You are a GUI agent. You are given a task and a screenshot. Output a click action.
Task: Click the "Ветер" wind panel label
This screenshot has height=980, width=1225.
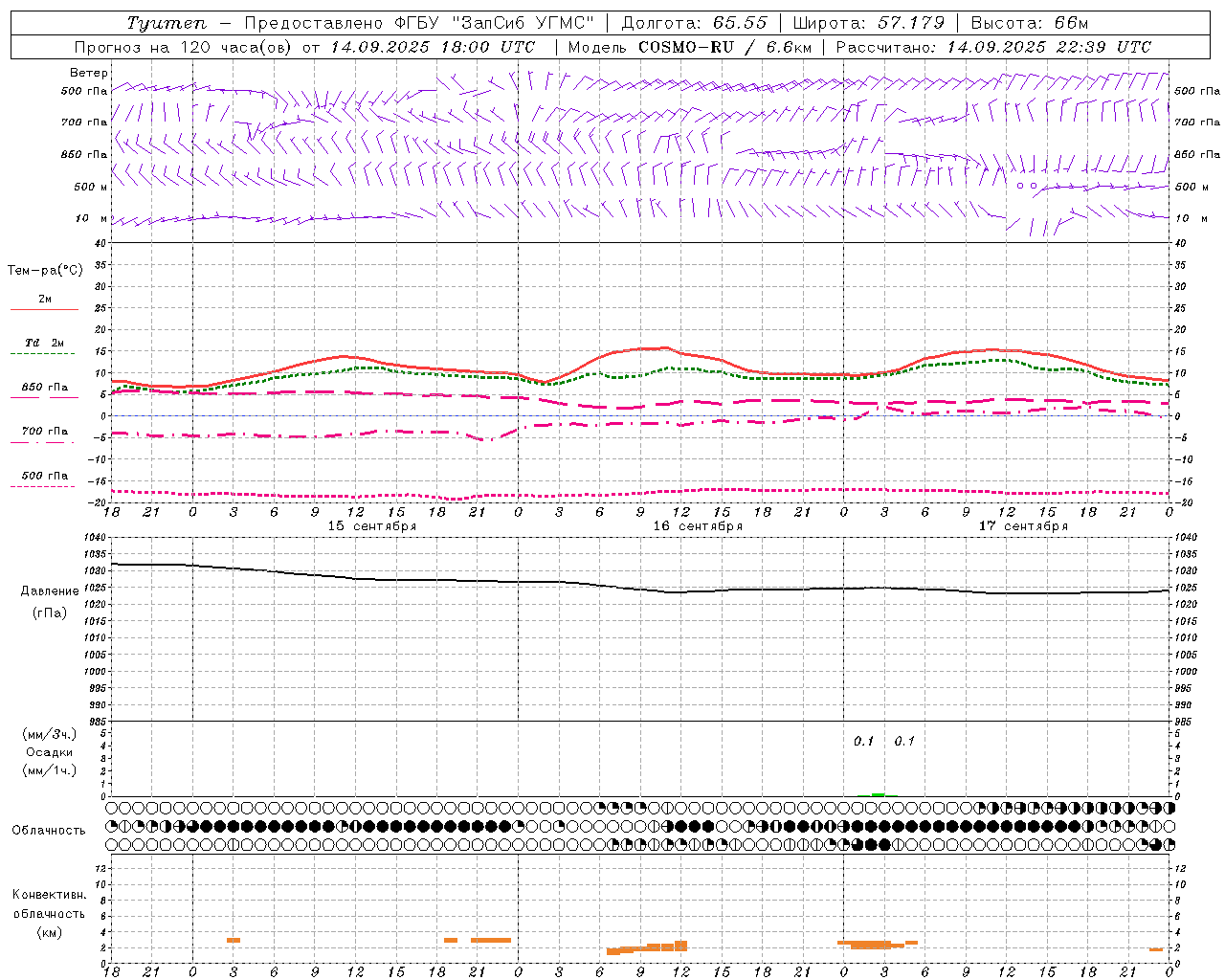pyautogui.click(x=89, y=73)
